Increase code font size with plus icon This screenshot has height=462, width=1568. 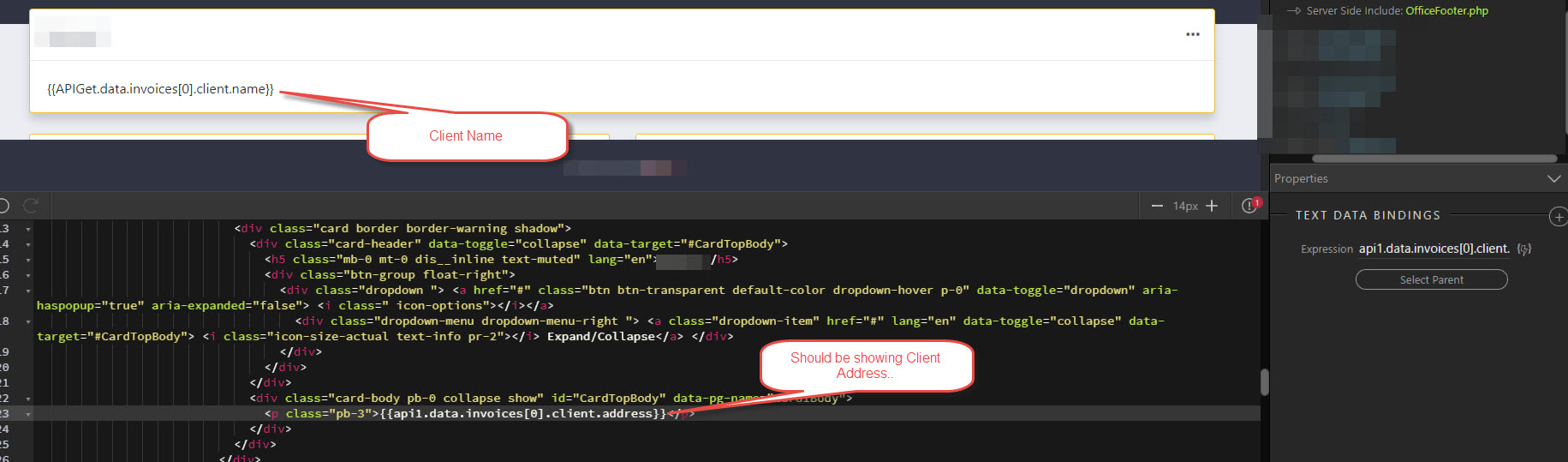[x=1211, y=206]
